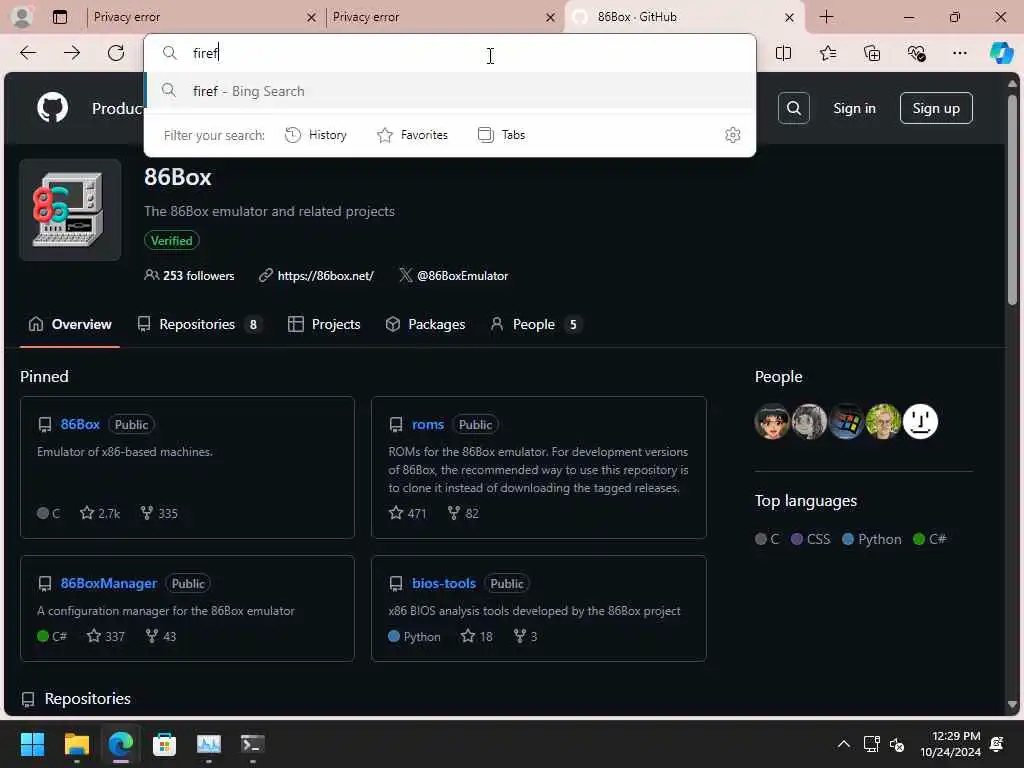View 471 stars of roms repository
This screenshot has width=1024, height=768.
tap(407, 513)
